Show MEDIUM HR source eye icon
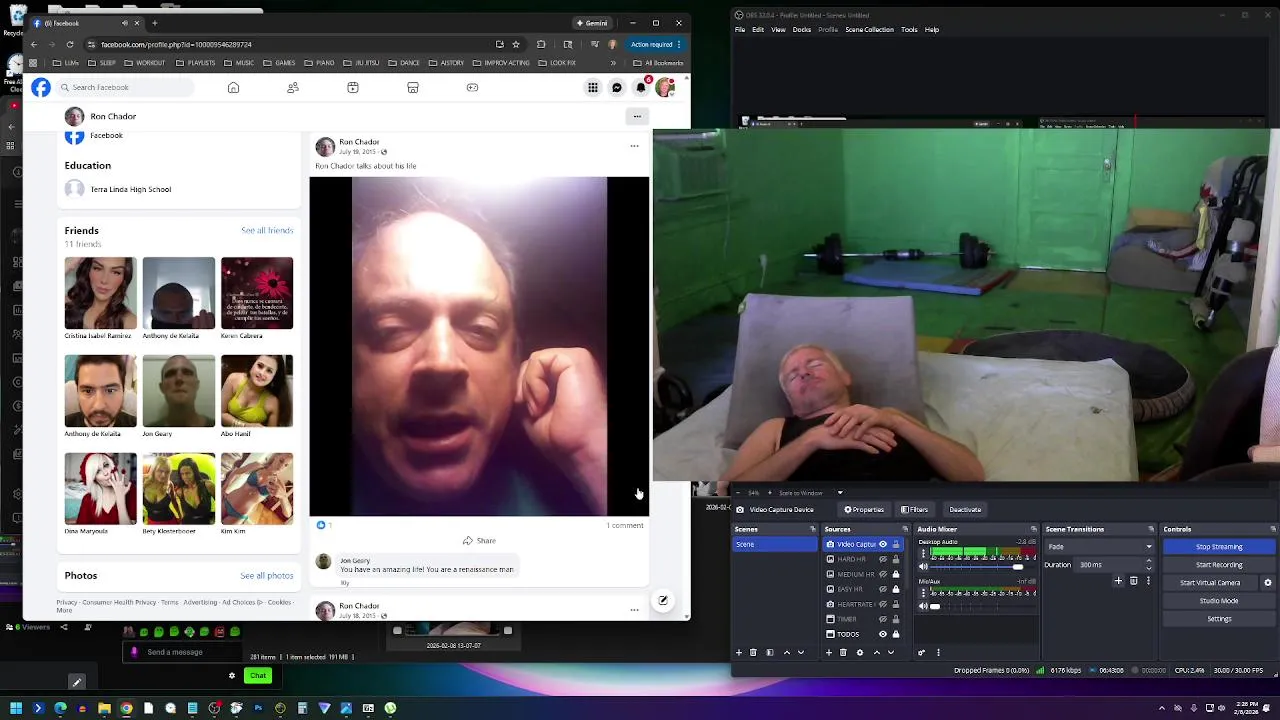Screen dimensions: 1280x720 coord(883,574)
